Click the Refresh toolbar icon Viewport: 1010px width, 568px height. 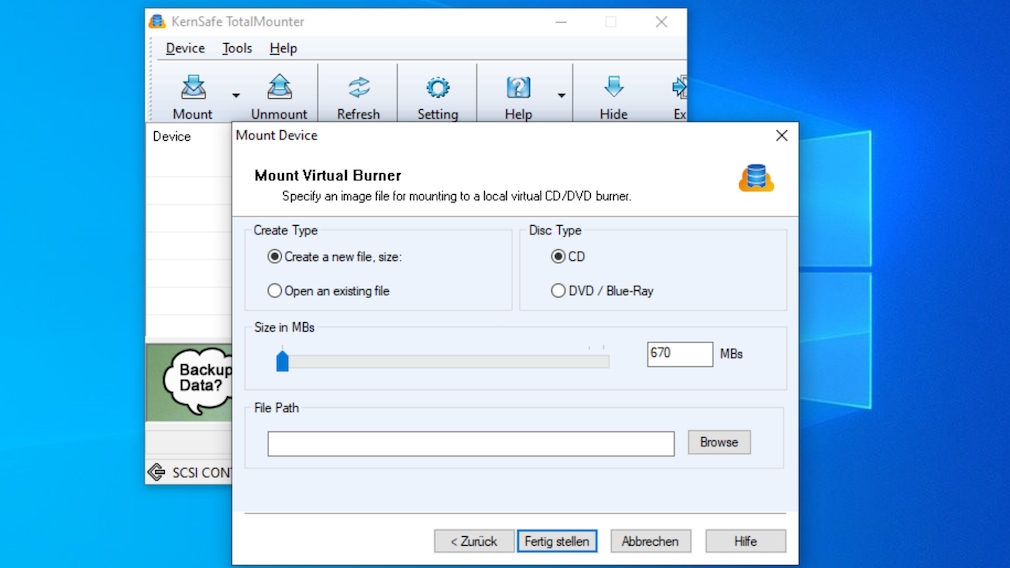tap(358, 88)
